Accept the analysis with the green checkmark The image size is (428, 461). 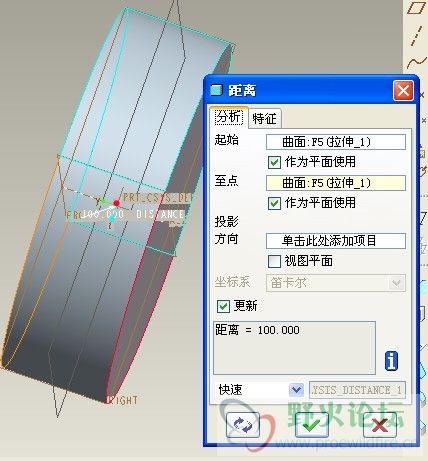pos(312,425)
